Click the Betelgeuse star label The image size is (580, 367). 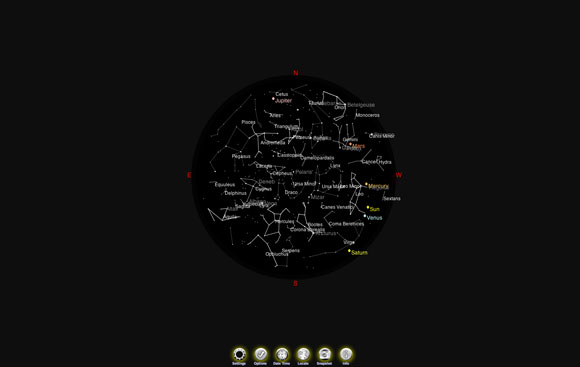(x=361, y=105)
